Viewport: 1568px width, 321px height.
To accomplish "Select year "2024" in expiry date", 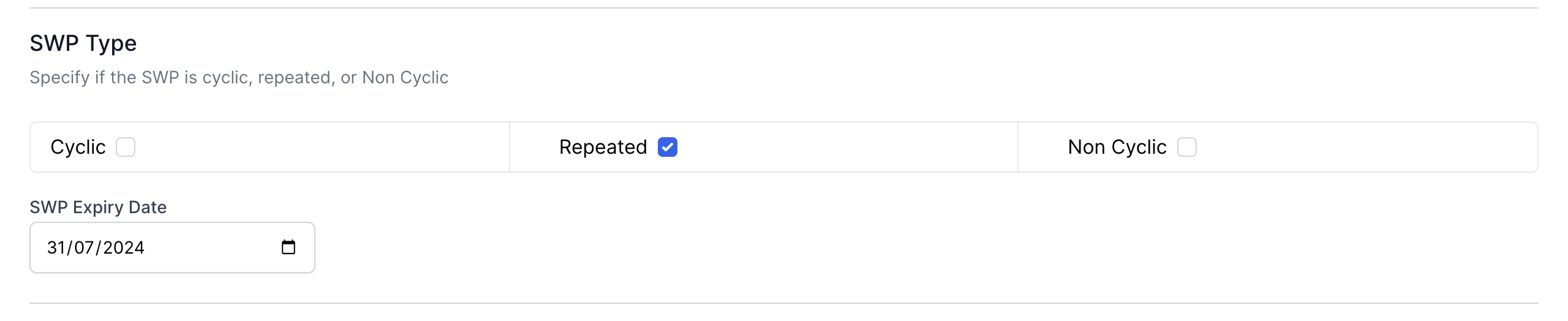I will 124,247.
